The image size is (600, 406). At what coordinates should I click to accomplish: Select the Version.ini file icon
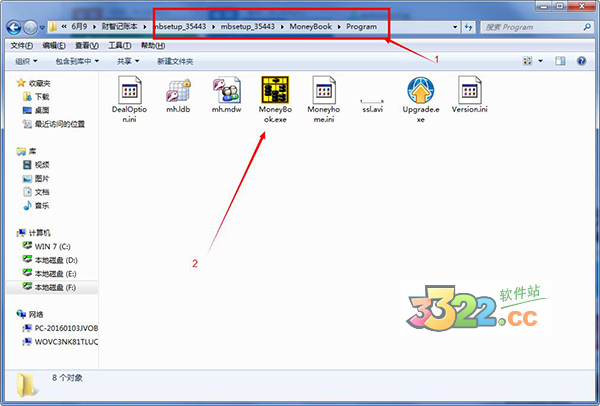pos(470,90)
